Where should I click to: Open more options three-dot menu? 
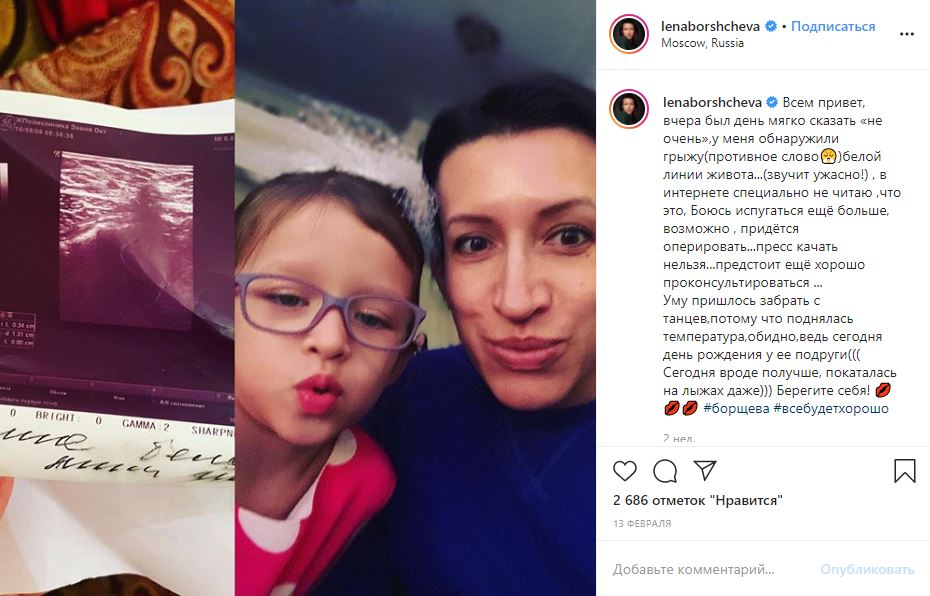point(907,34)
